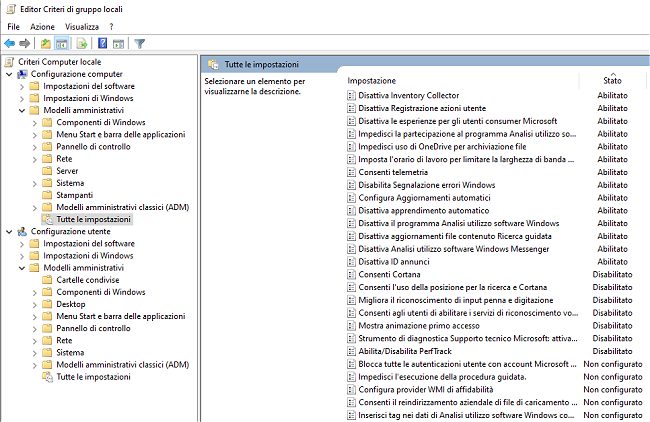Open the File menu

click(13, 27)
